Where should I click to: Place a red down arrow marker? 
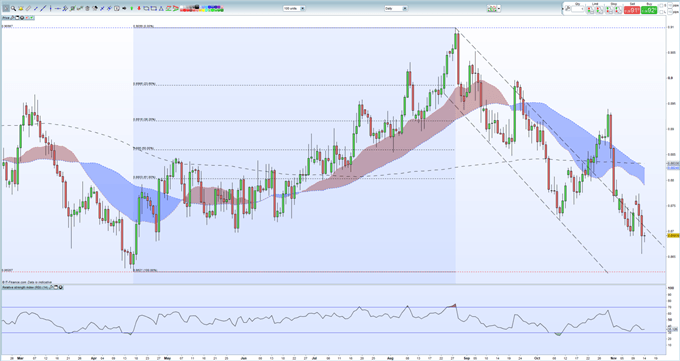click(139, 8)
